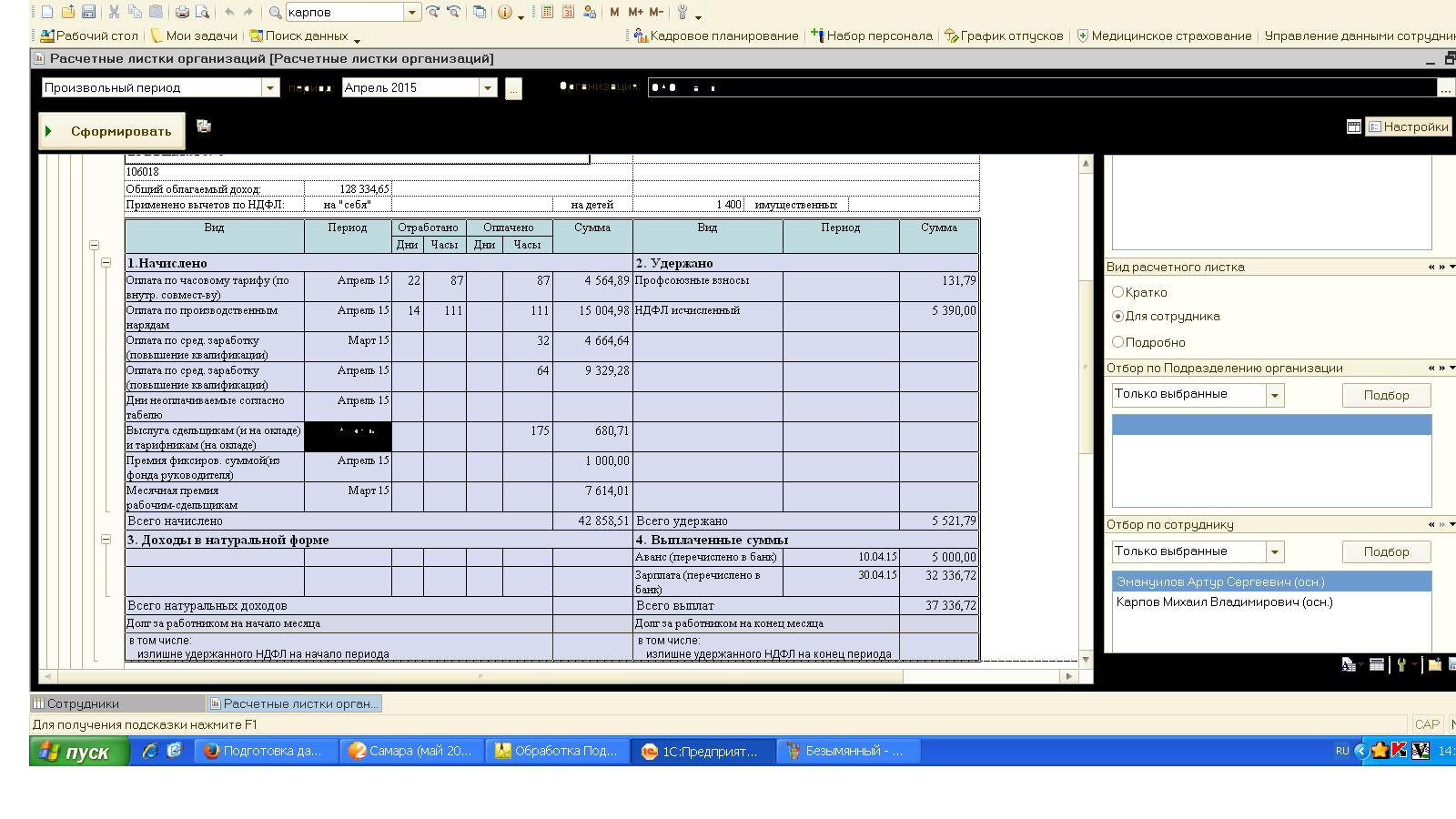Click the M+ memory add icon

point(635,12)
